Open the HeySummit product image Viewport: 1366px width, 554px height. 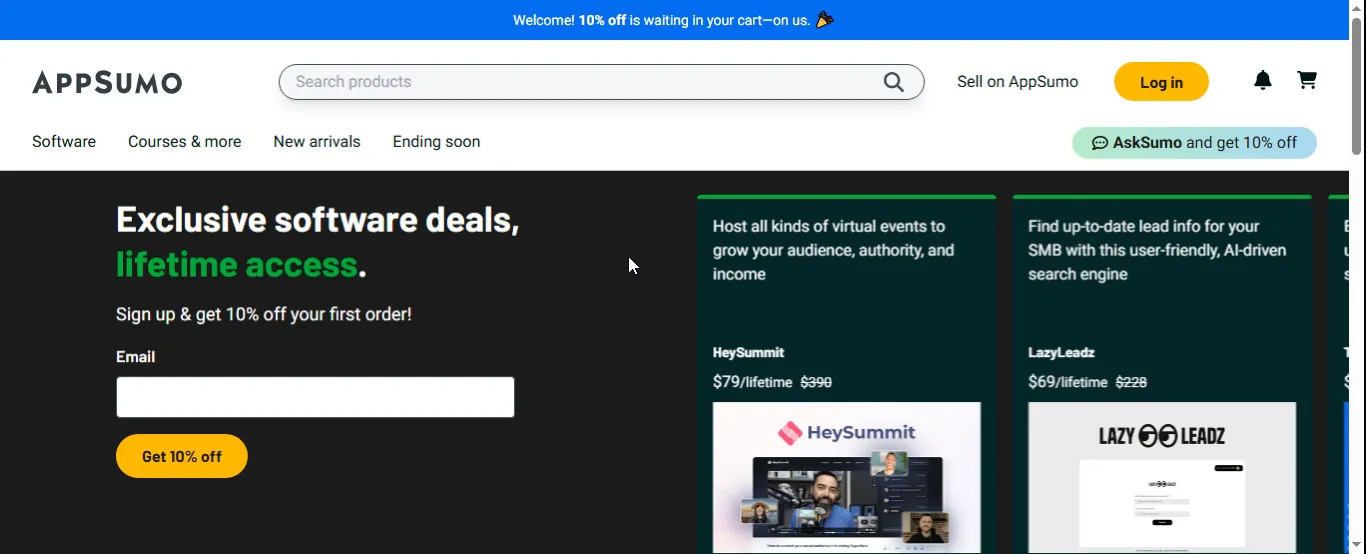point(846,478)
